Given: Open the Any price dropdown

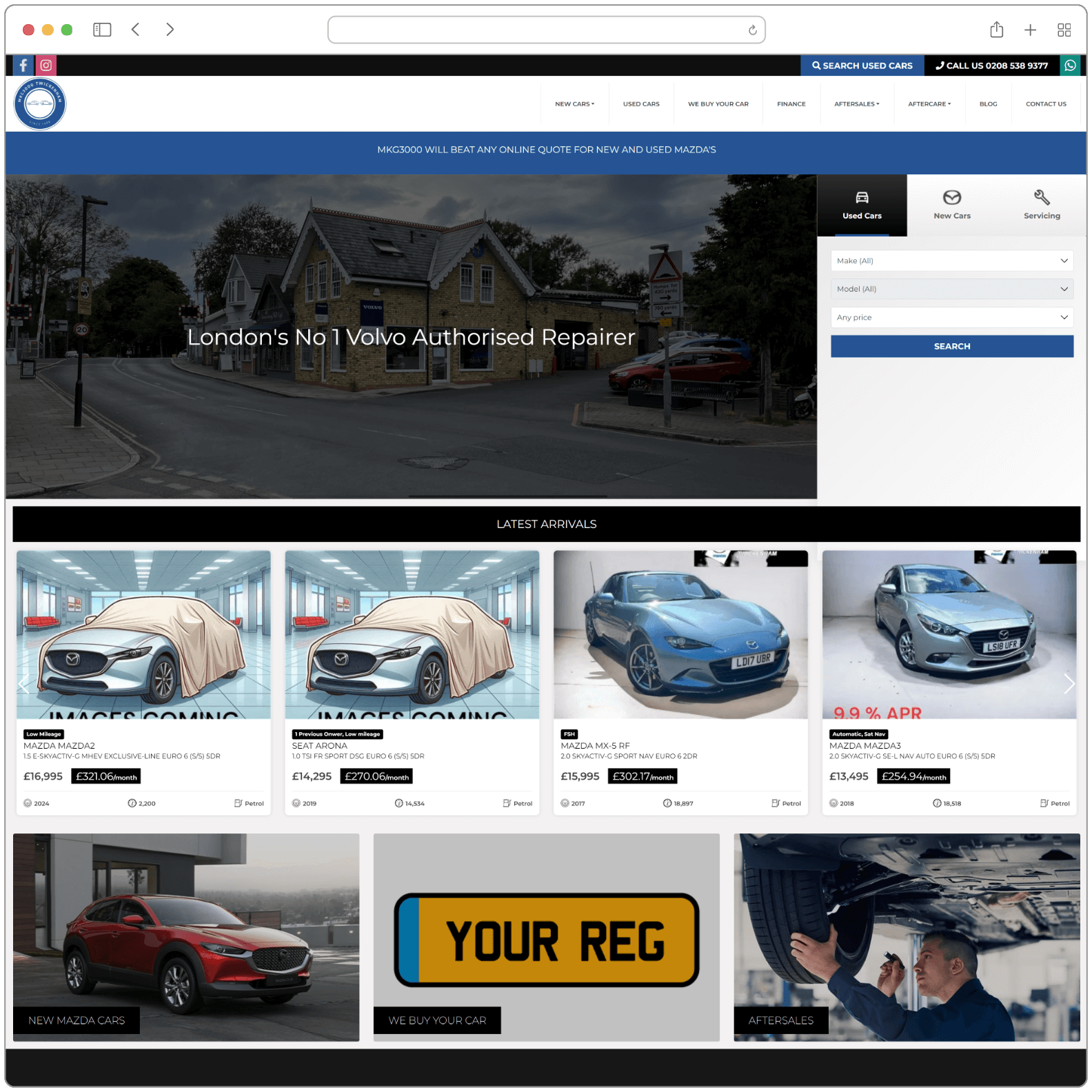Looking at the screenshot, I should coord(951,317).
